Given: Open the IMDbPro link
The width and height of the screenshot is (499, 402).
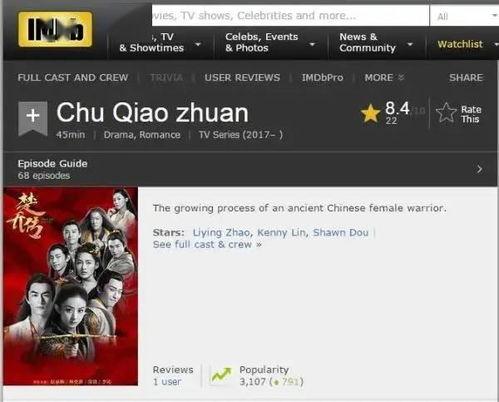Looking at the screenshot, I should coord(322,78).
